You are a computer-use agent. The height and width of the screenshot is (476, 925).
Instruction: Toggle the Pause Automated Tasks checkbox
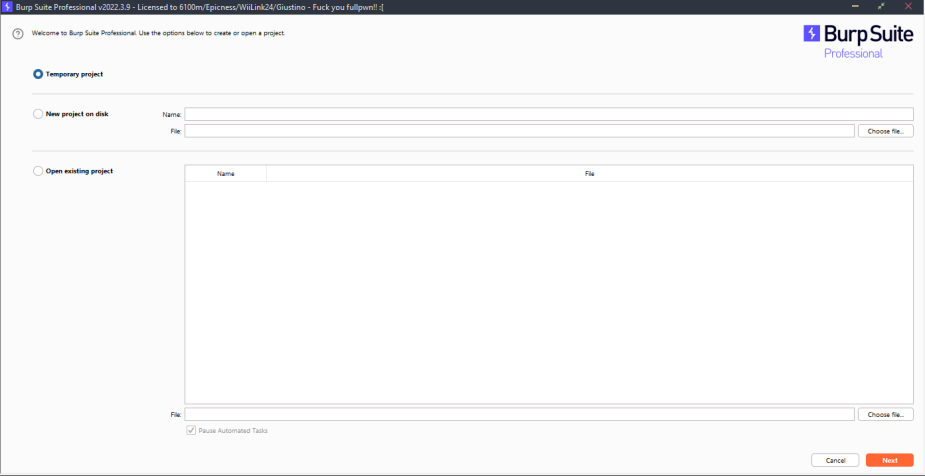click(191, 431)
